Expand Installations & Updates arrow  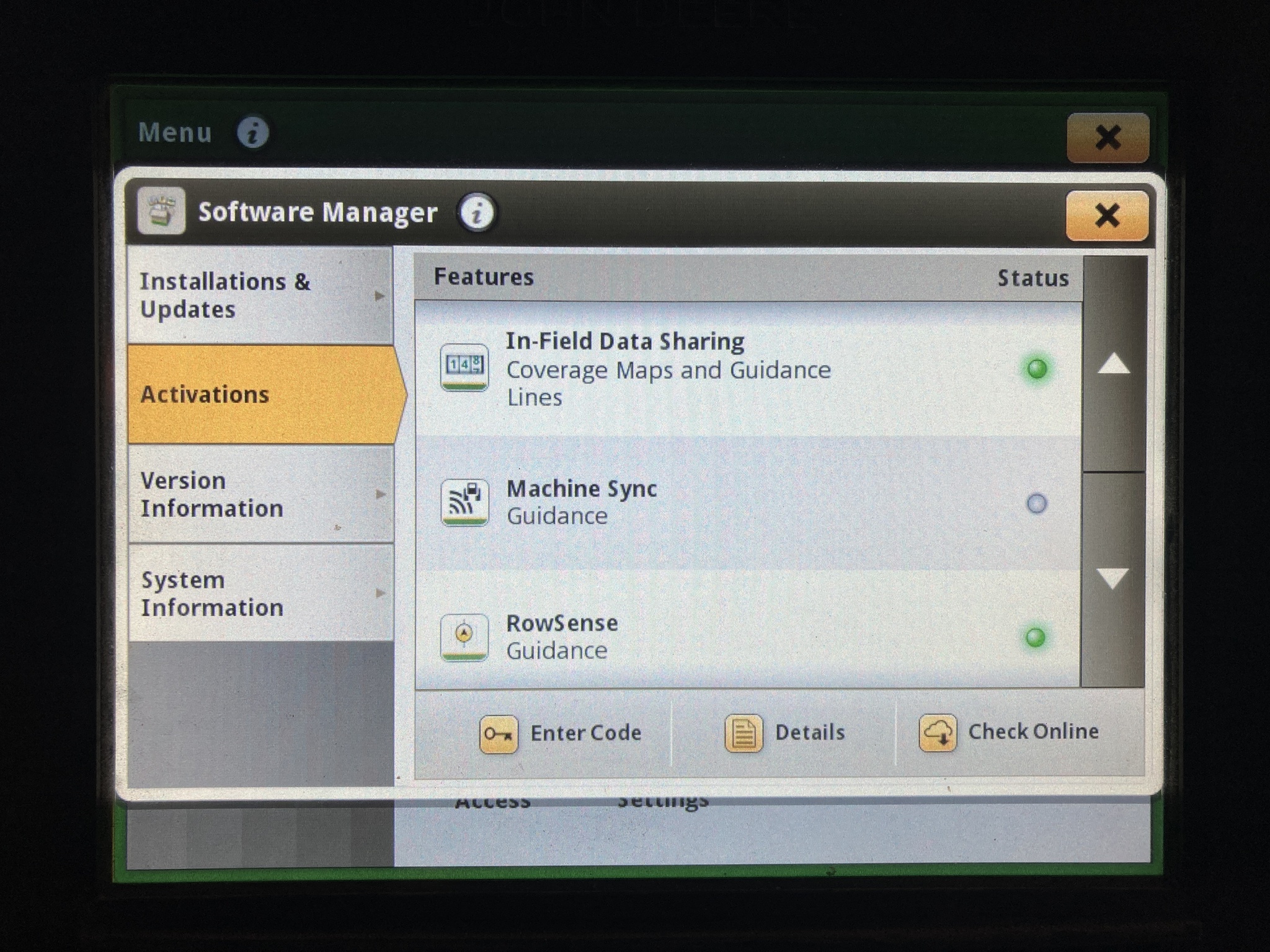[x=380, y=296]
